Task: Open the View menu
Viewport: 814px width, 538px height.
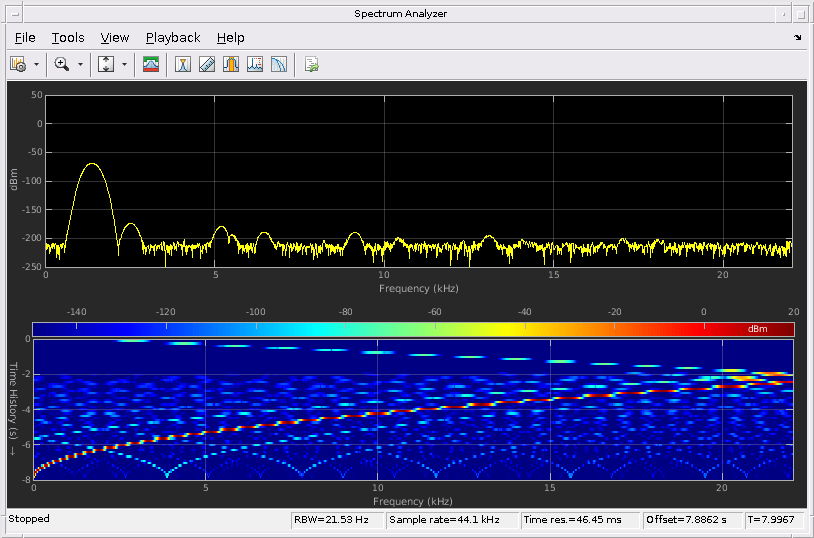Action: 115,38
